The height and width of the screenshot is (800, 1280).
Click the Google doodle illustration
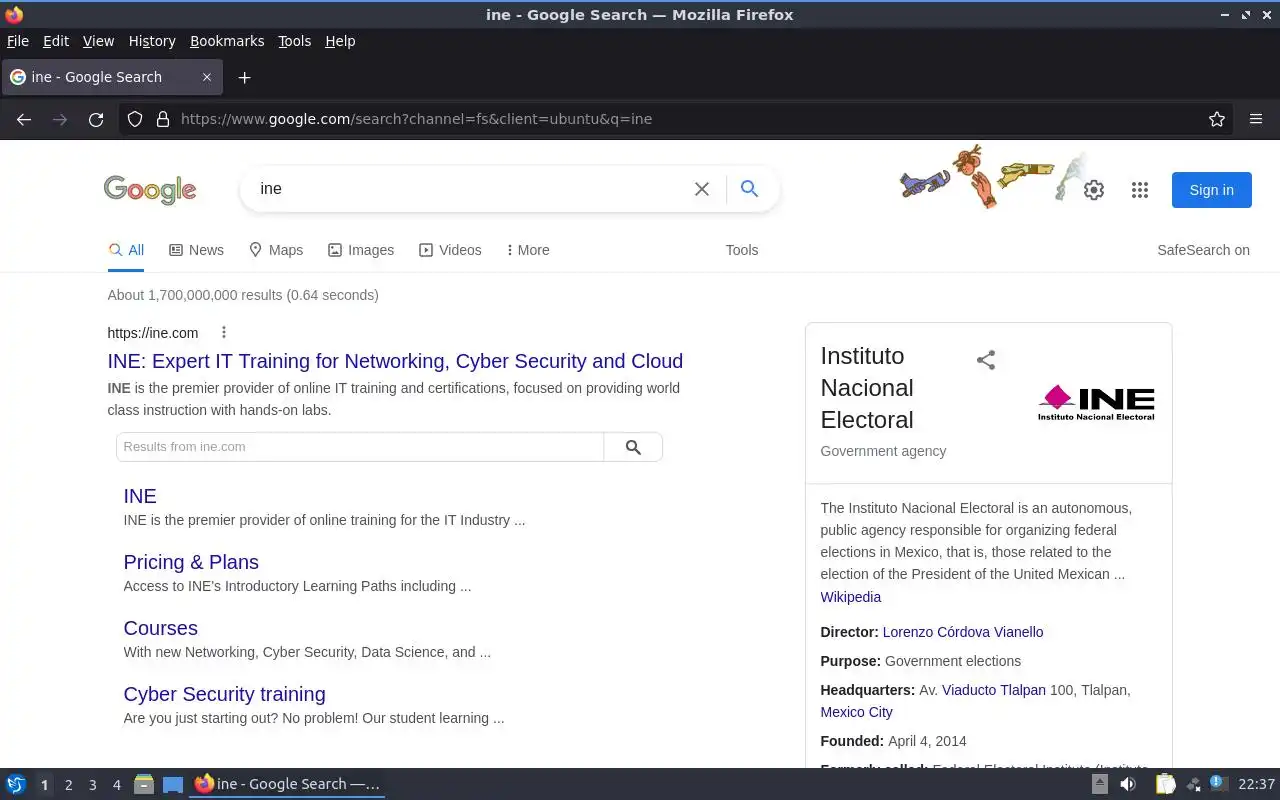[990, 177]
